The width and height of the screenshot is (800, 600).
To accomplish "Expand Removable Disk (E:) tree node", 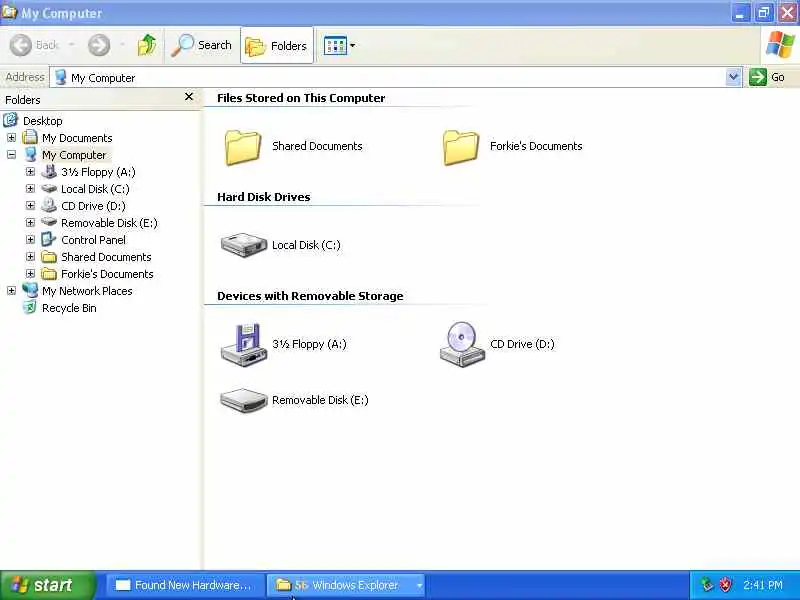I will (x=30, y=222).
